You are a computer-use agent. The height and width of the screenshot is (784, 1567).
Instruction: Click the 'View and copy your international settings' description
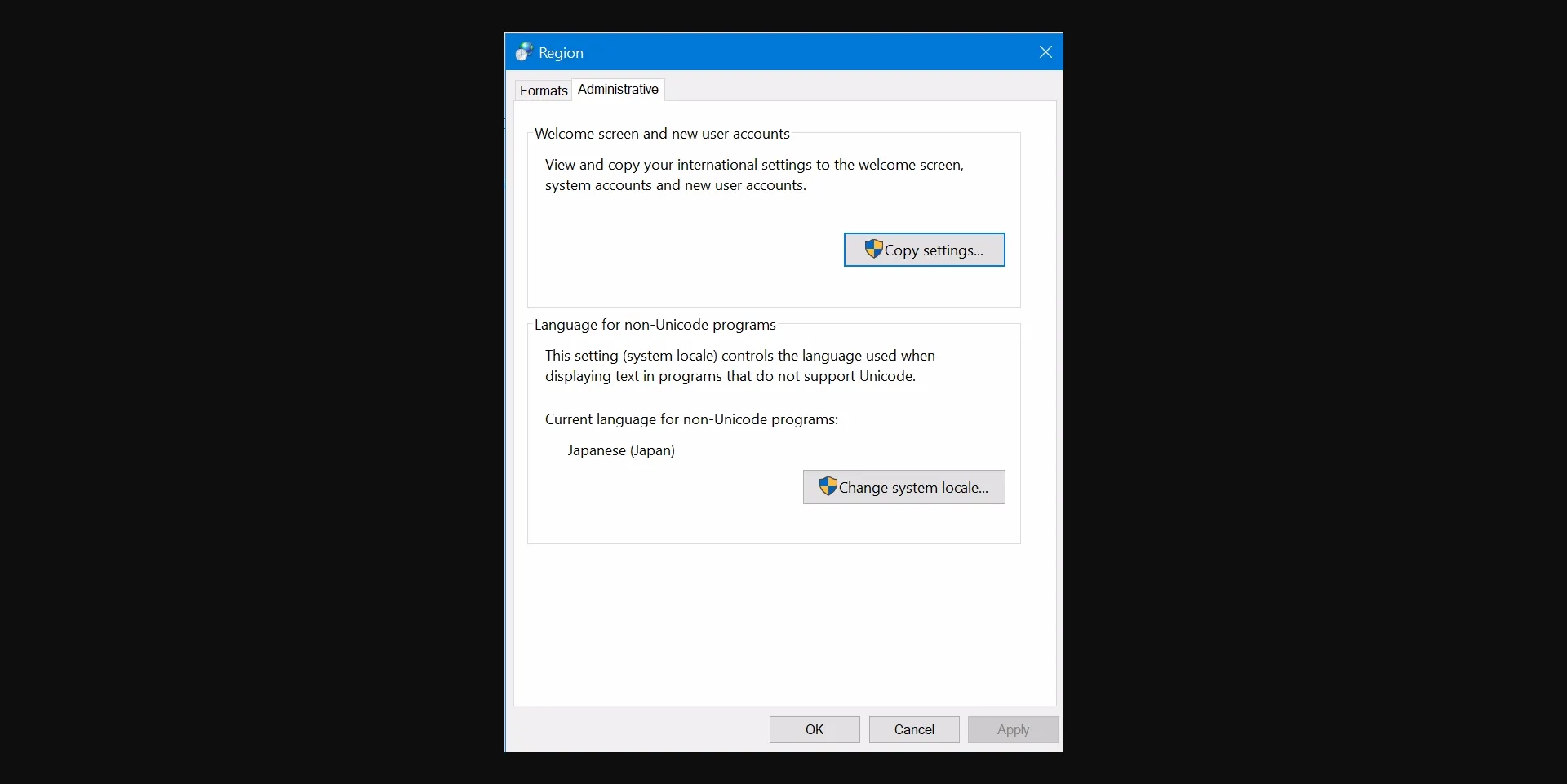(x=754, y=175)
